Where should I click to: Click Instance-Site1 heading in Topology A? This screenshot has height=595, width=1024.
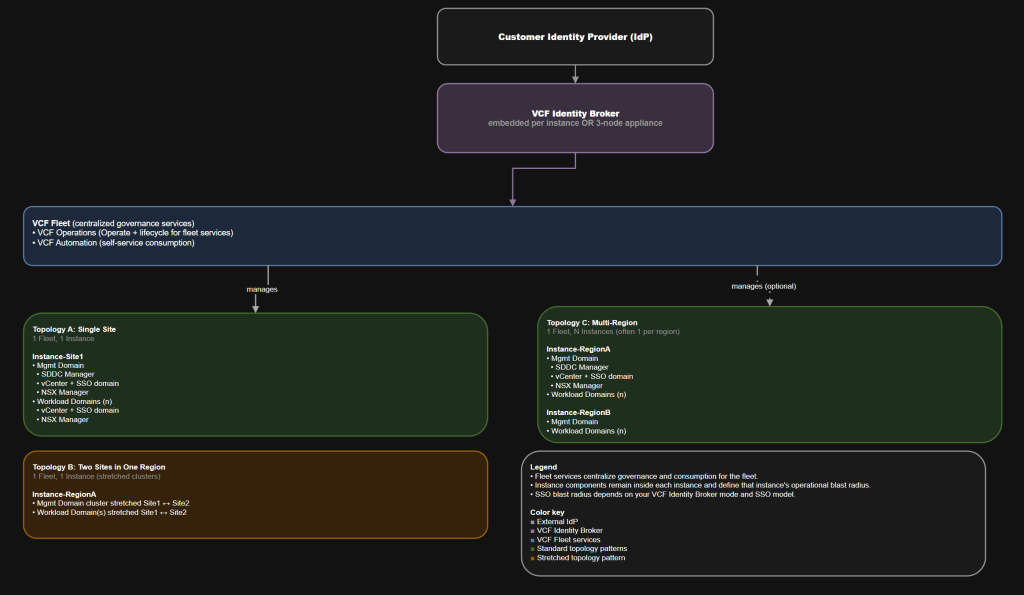57,356
